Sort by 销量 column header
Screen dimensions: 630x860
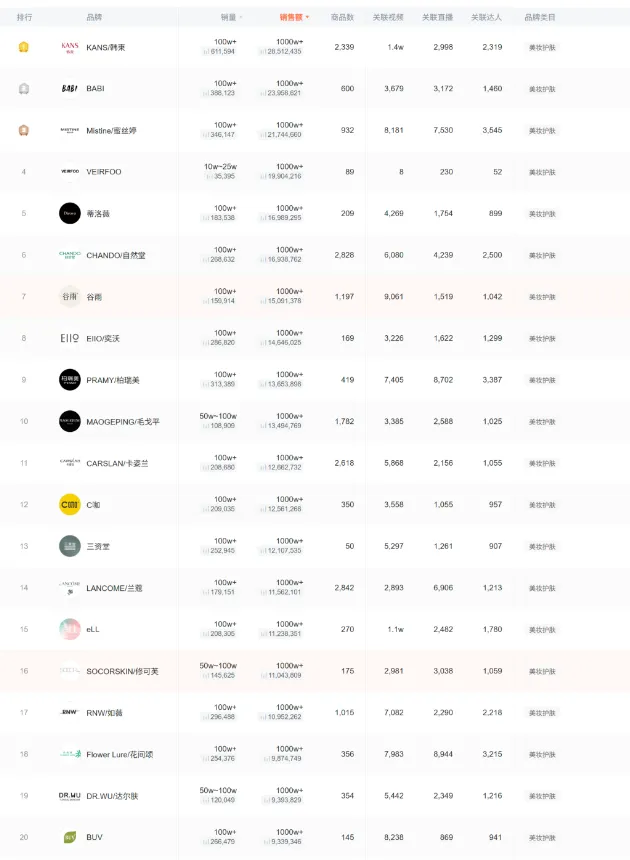point(231,17)
